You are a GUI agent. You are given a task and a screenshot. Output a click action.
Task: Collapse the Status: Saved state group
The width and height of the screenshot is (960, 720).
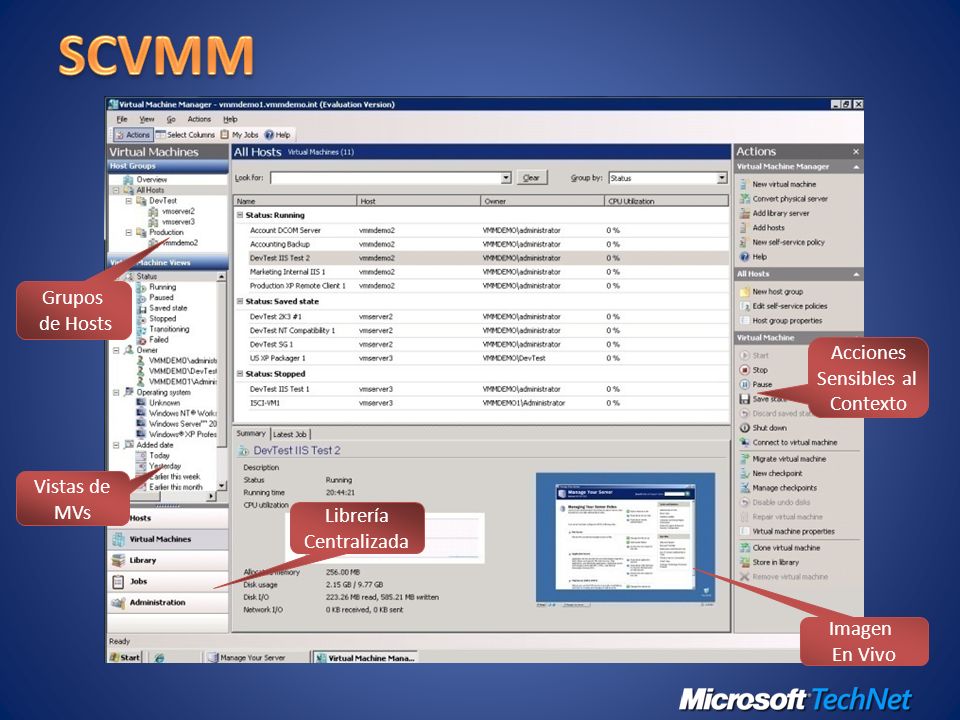[x=240, y=301]
